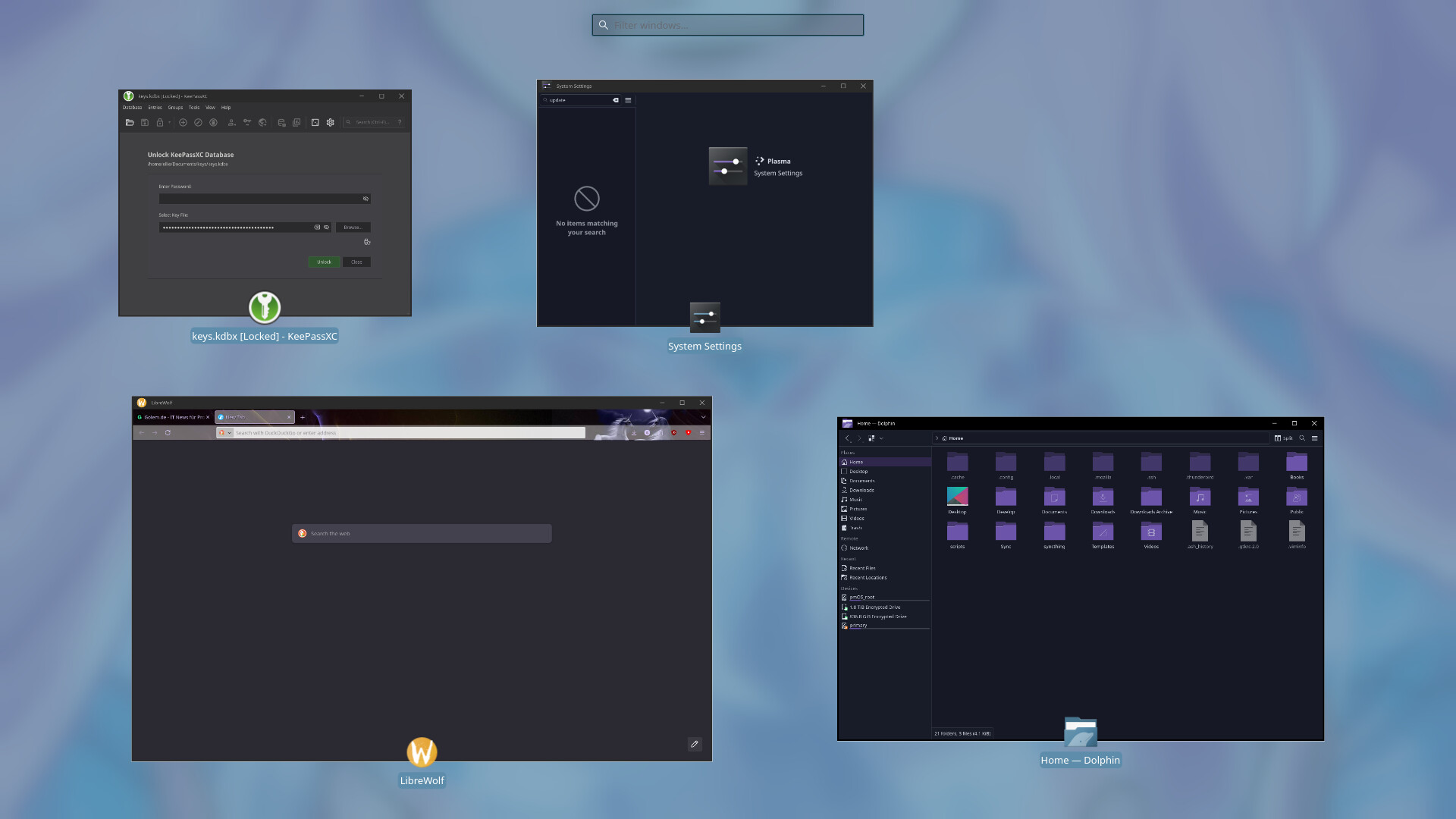Open the Database menu in KeePassXC
Screen dimensions: 1456x819
coord(133,107)
